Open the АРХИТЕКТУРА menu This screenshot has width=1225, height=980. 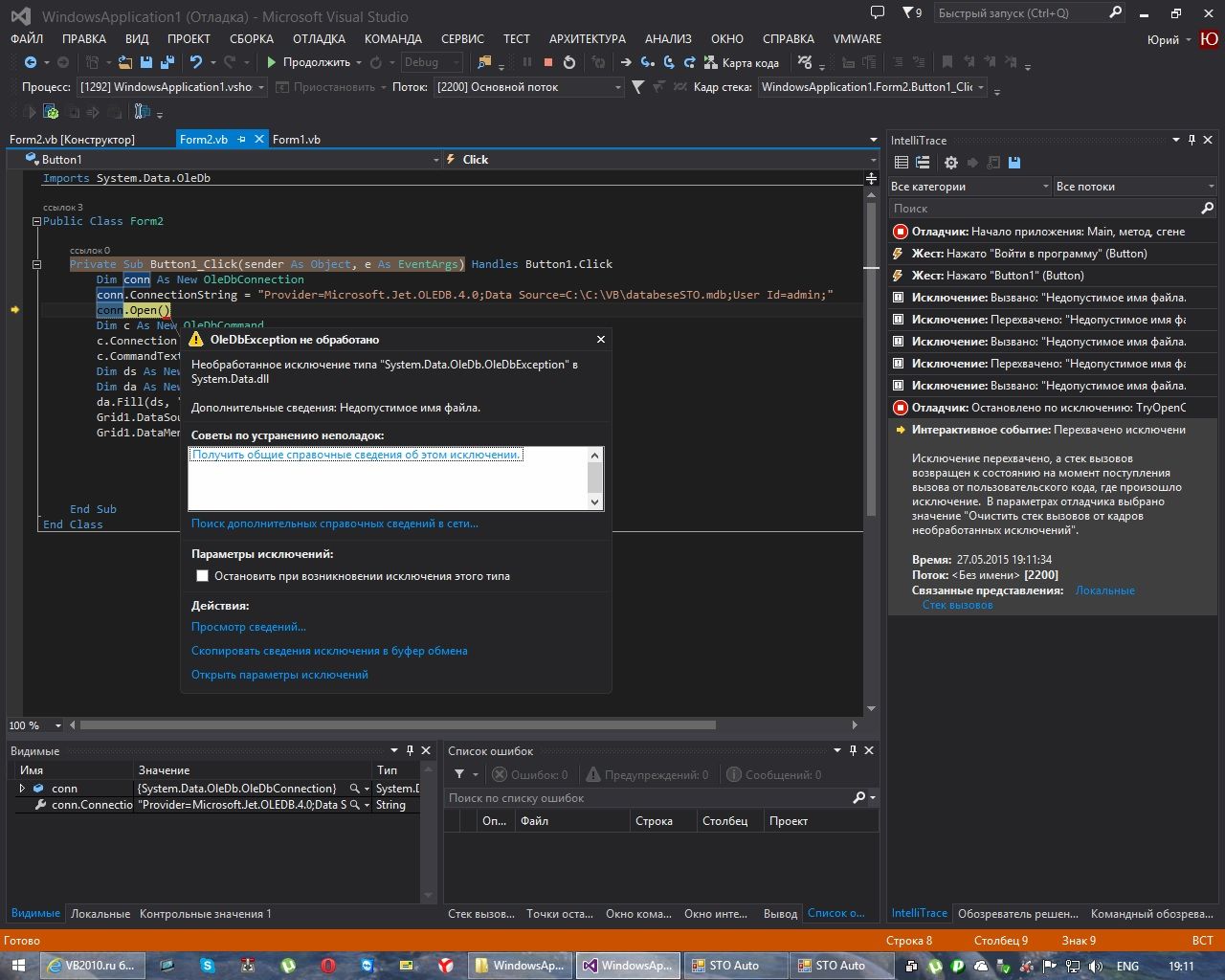pos(588,39)
